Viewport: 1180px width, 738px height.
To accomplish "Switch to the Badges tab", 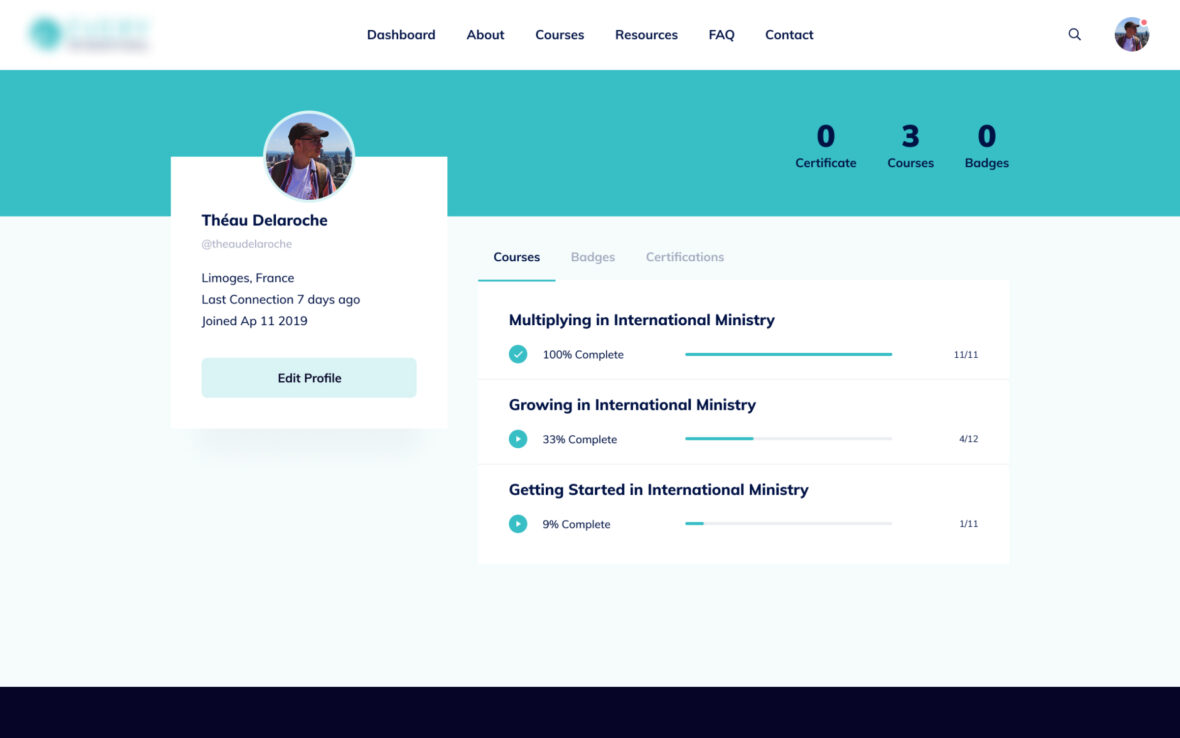I will 593,257.
